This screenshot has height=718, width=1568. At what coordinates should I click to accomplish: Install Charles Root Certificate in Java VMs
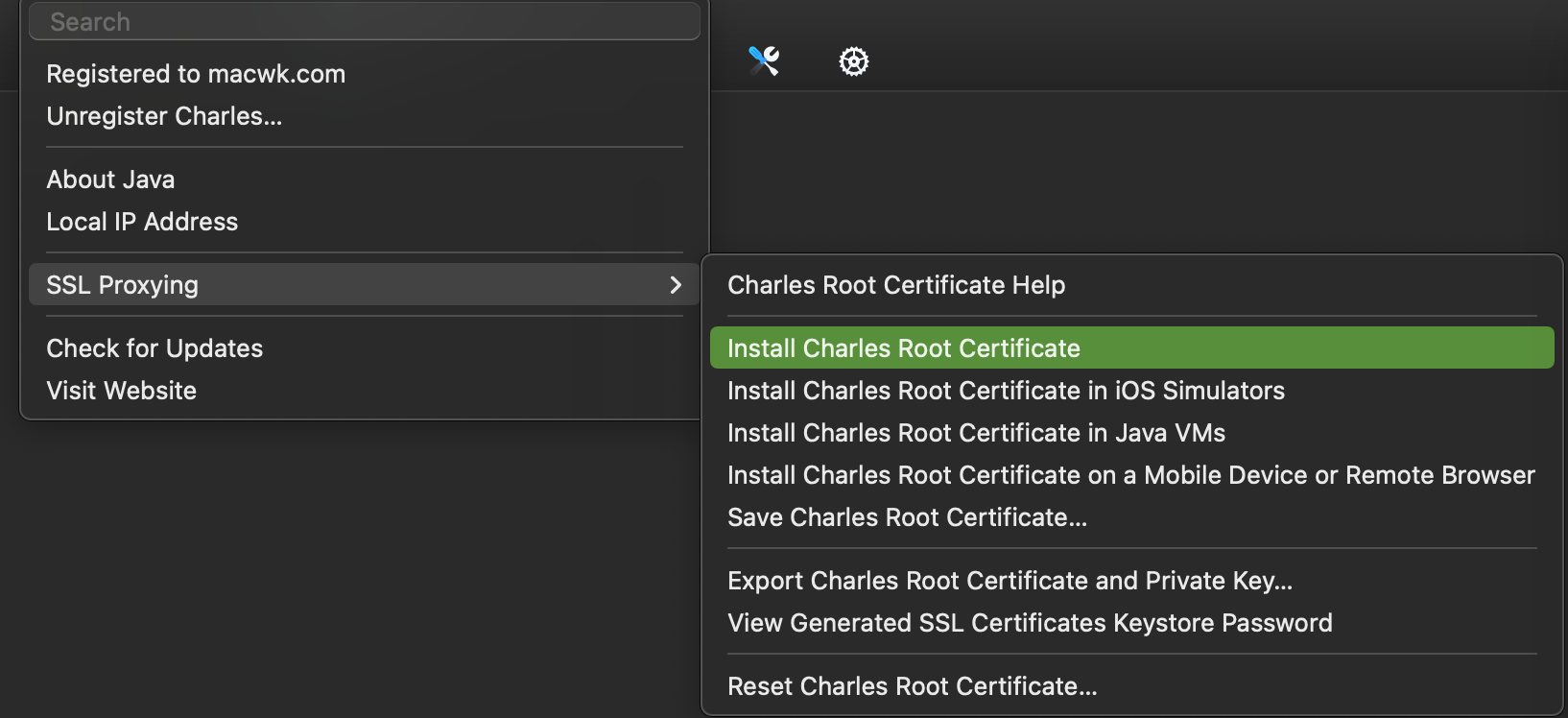(x=1132, y=433)
